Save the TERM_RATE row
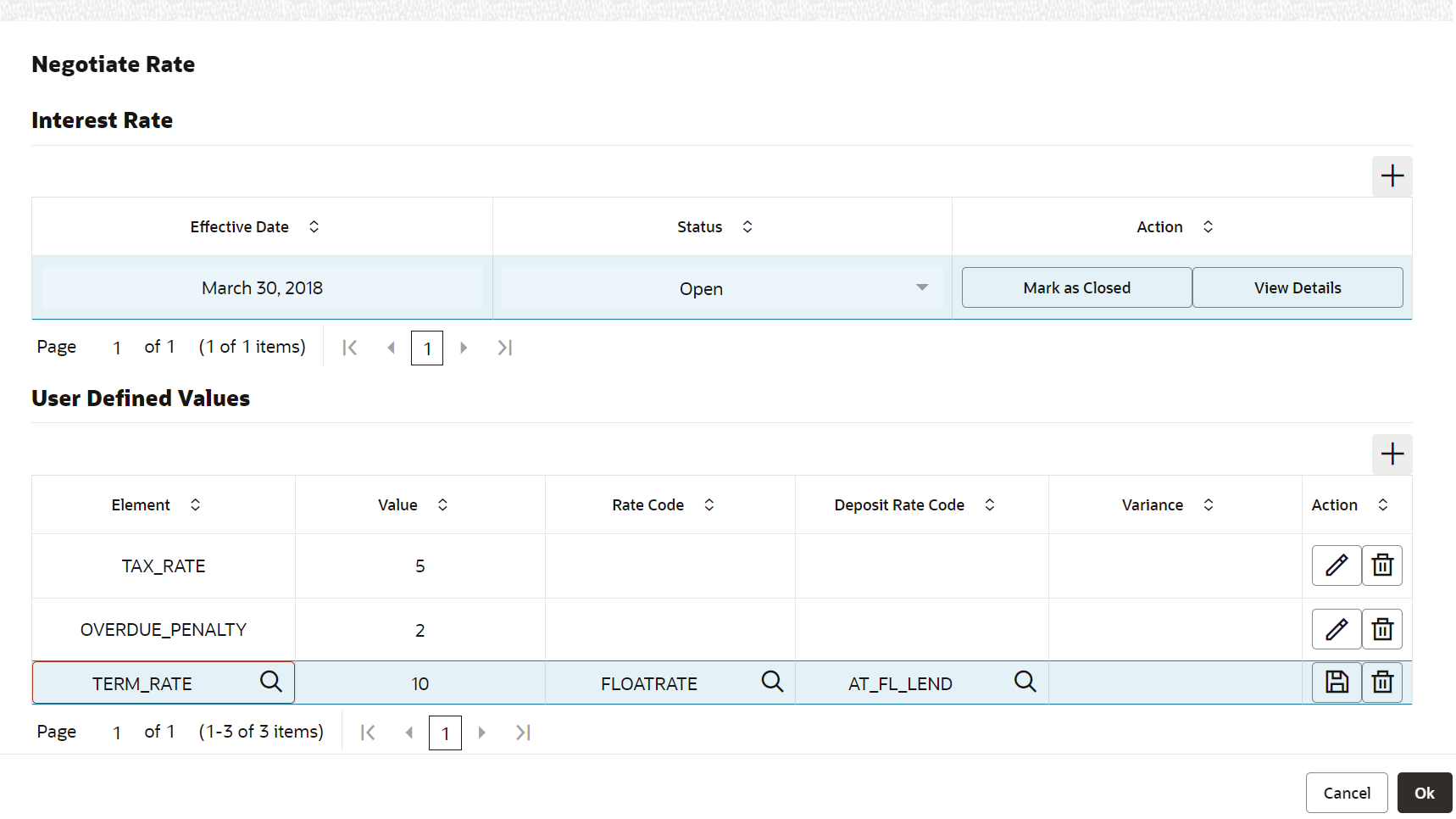 tap(1337, 682)
